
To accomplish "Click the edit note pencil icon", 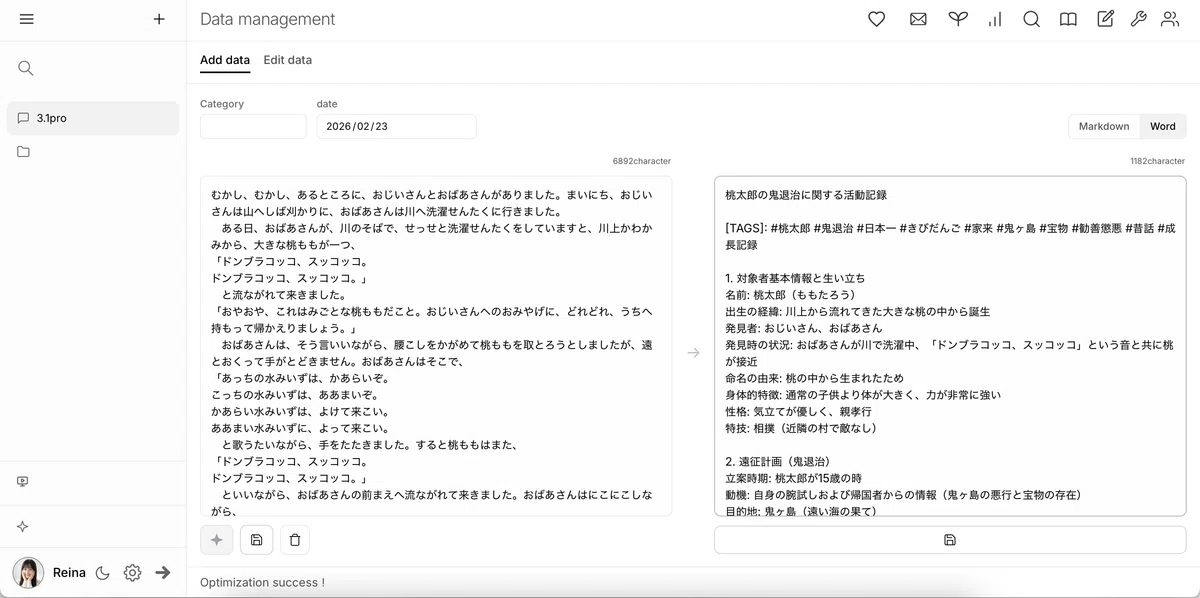I will [x=1105, y=19].
